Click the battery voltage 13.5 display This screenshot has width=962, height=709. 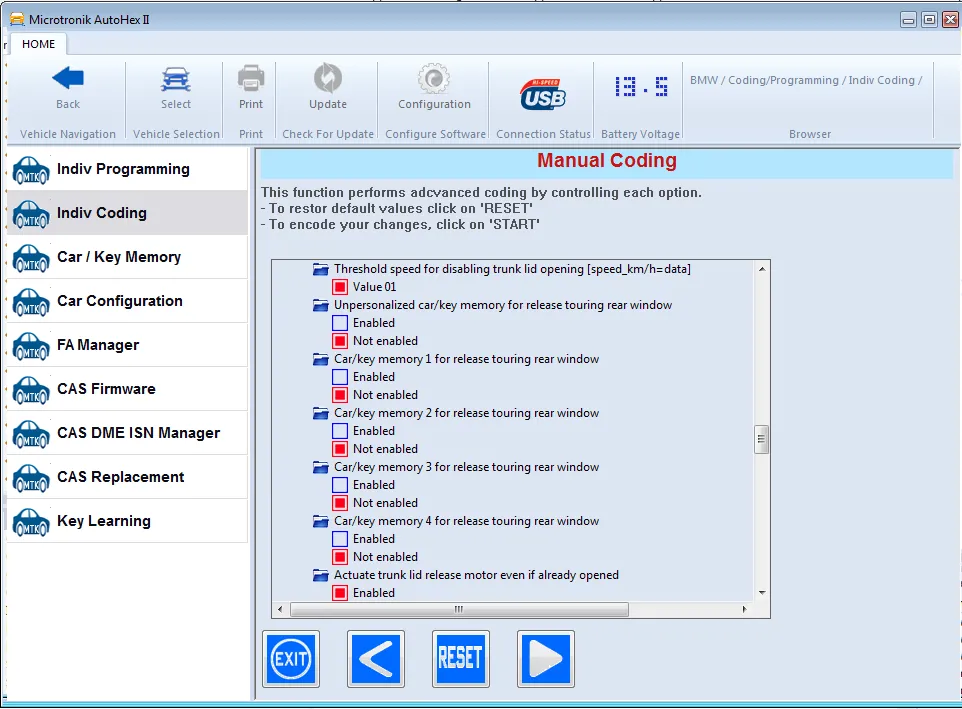click(641, 86)
